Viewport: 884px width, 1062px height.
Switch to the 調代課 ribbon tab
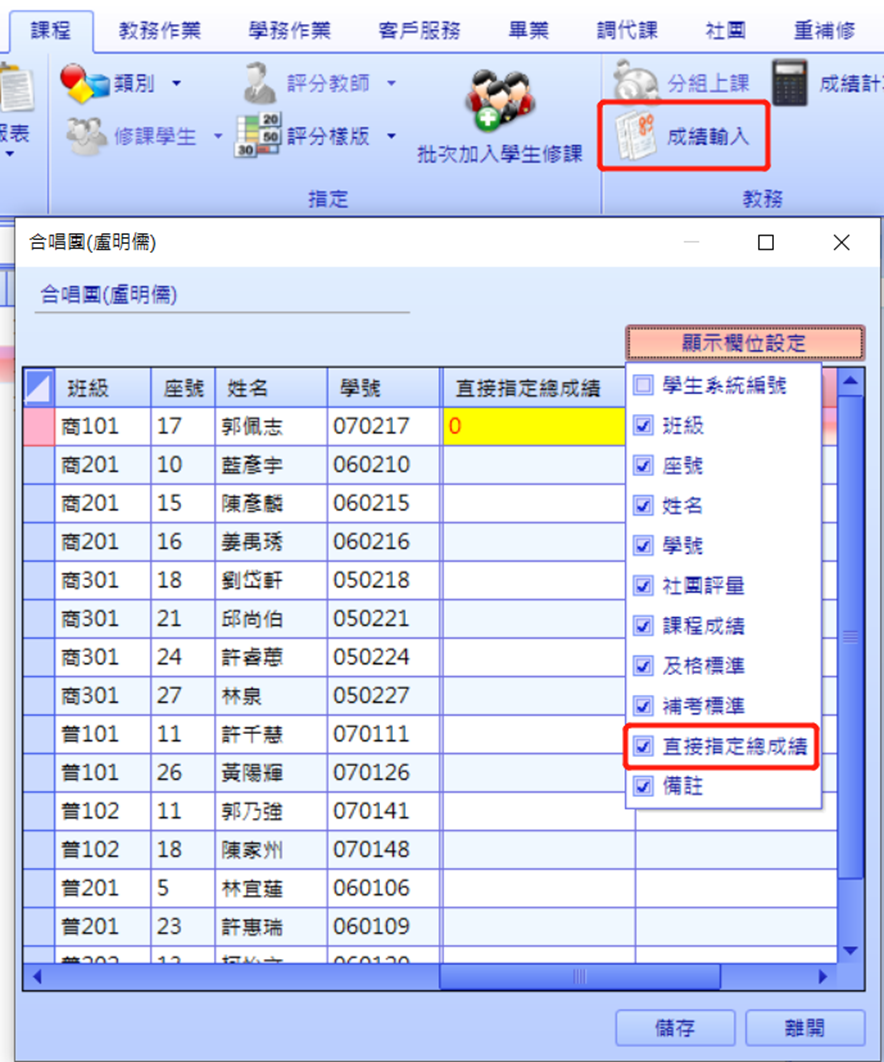coord(627,30)
